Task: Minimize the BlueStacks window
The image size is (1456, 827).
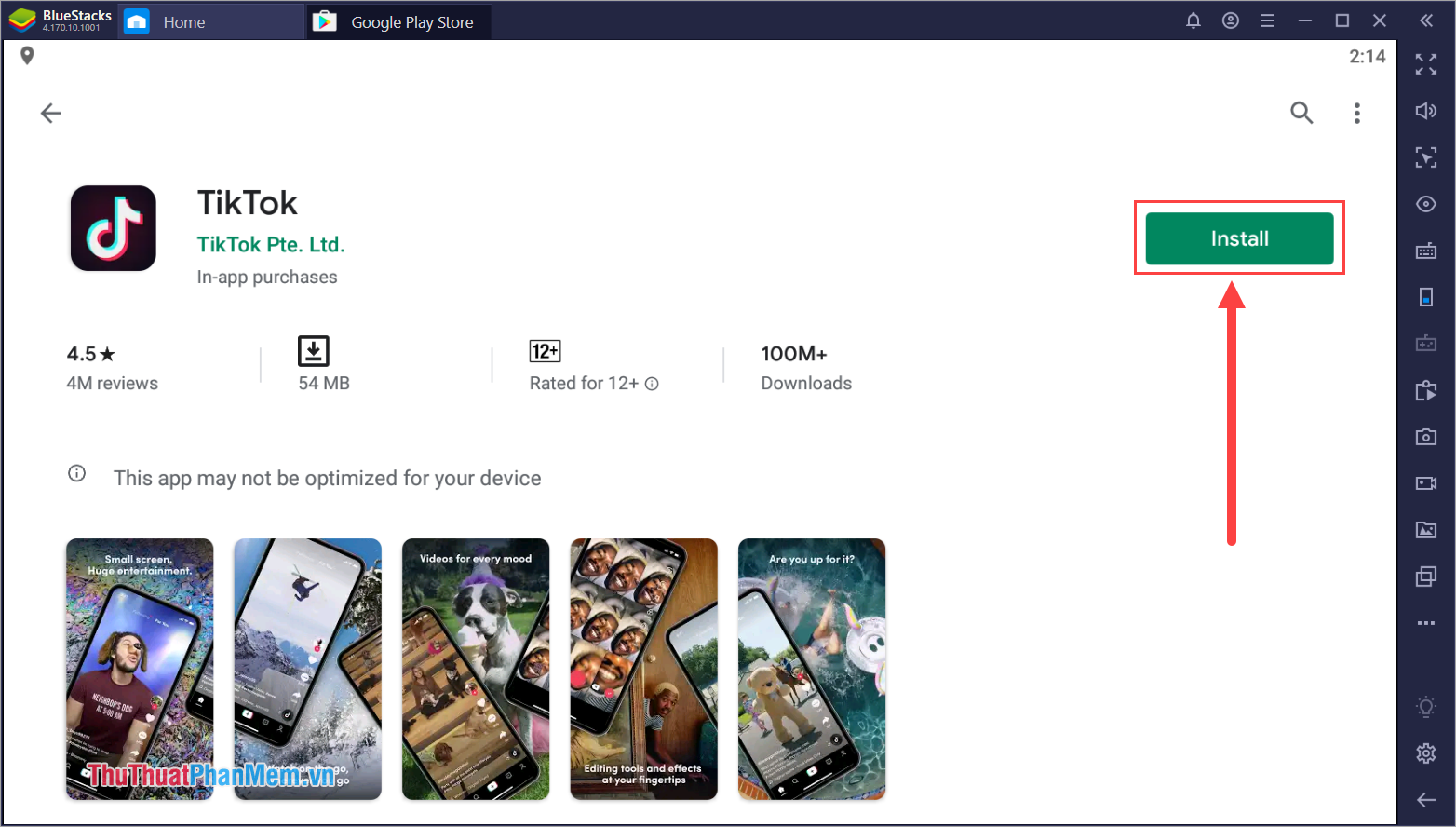Action: (1305, 20)
